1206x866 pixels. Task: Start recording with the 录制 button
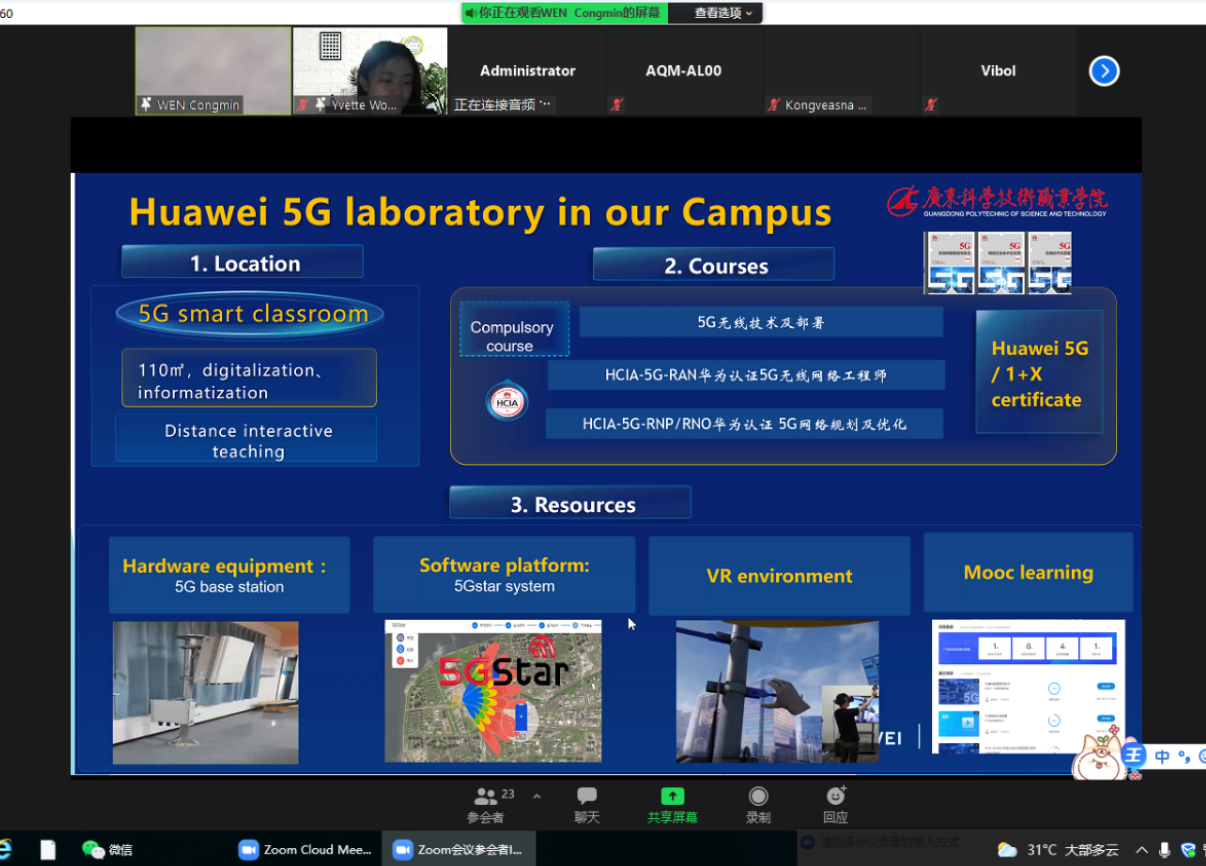coord(758,804)
